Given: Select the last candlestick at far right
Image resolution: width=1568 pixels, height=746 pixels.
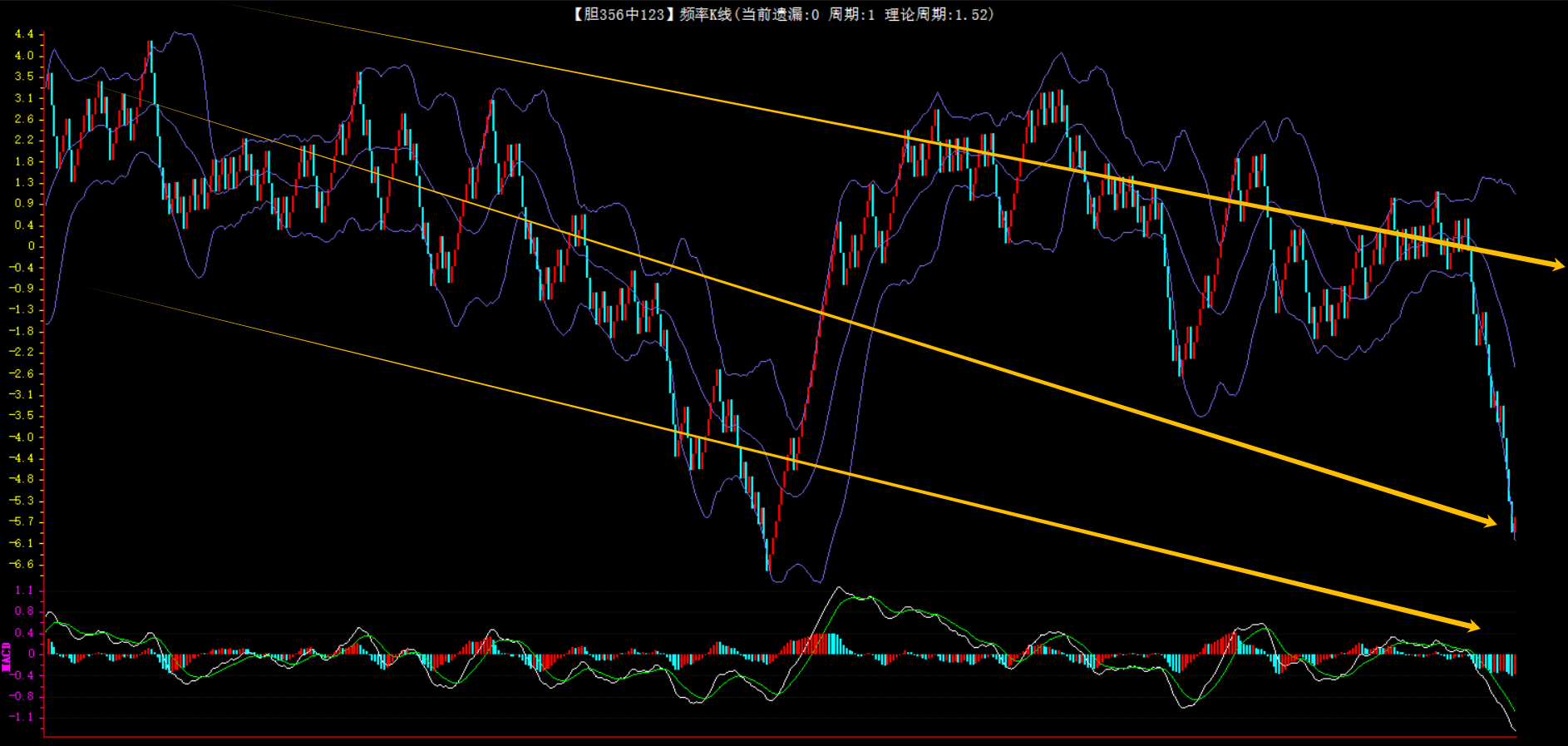Looking at the screenshot, I should point(1515,525).
